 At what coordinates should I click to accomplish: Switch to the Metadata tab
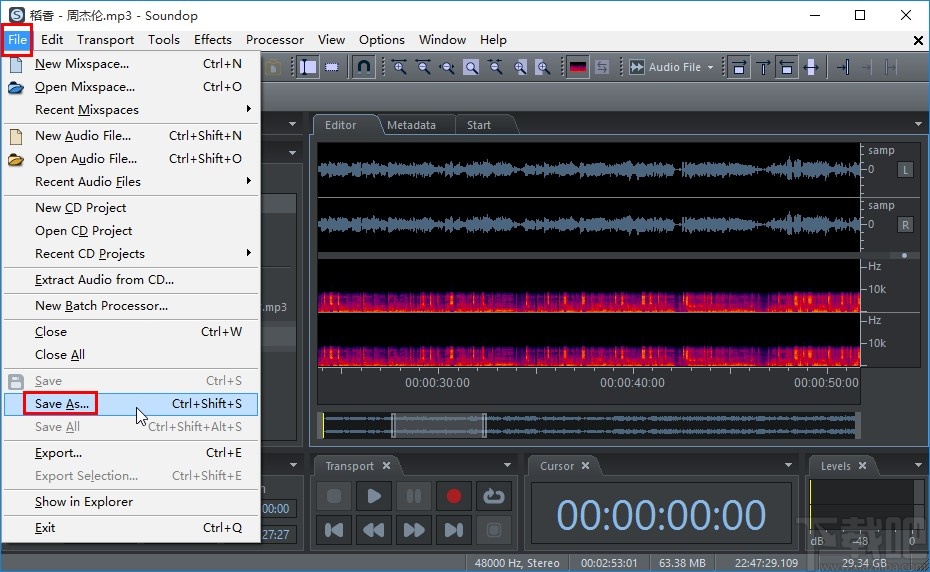pyautogui.click(x=411, y=125)
